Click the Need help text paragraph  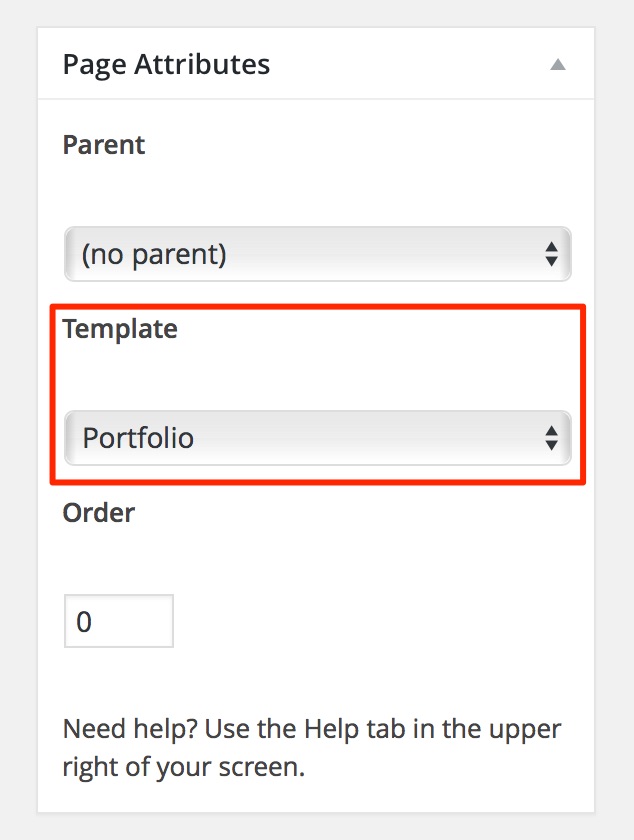312,748
